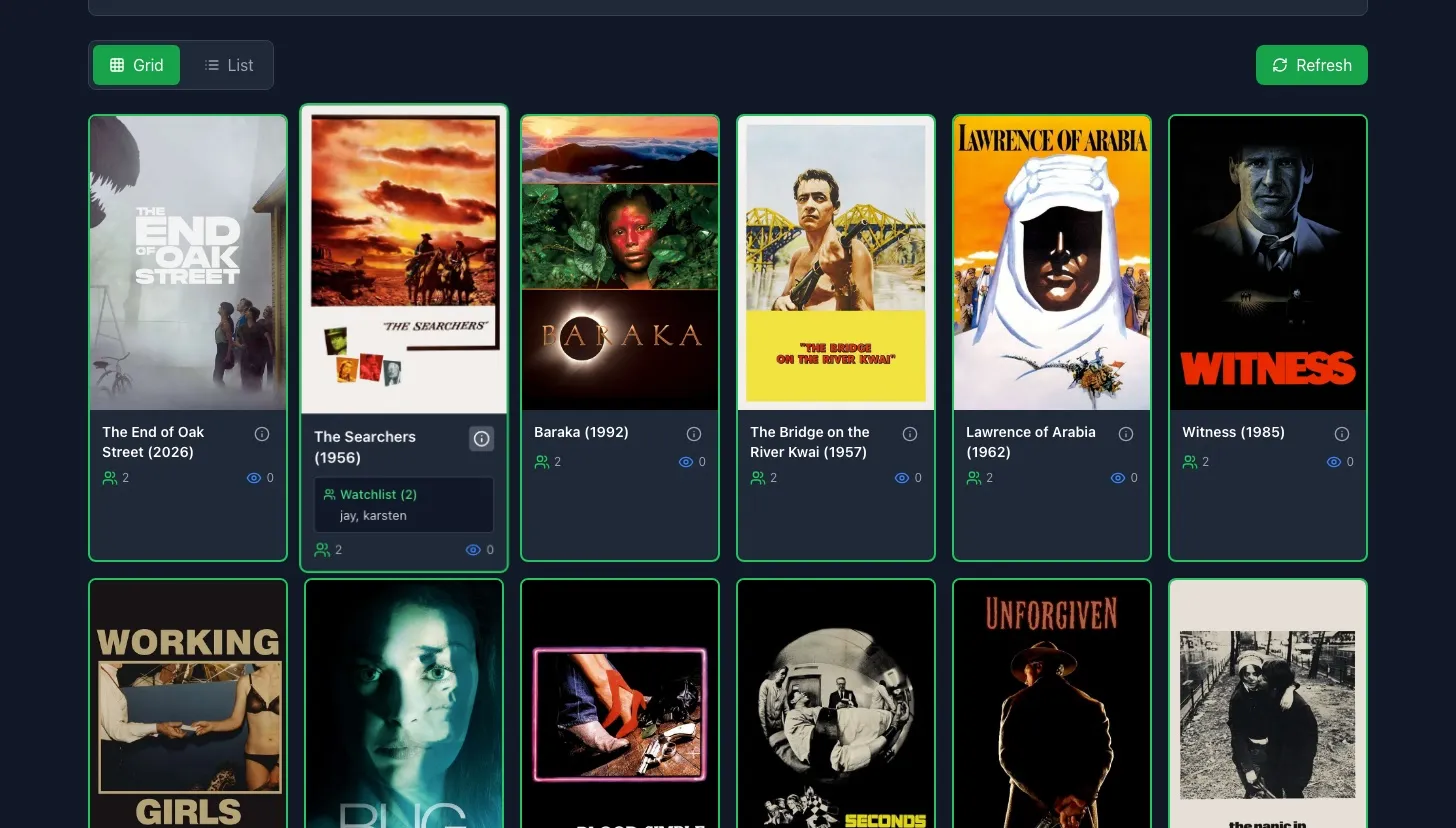Click the title text Baraka (1992)
1456x828 pixels.
tap(581, 432)
